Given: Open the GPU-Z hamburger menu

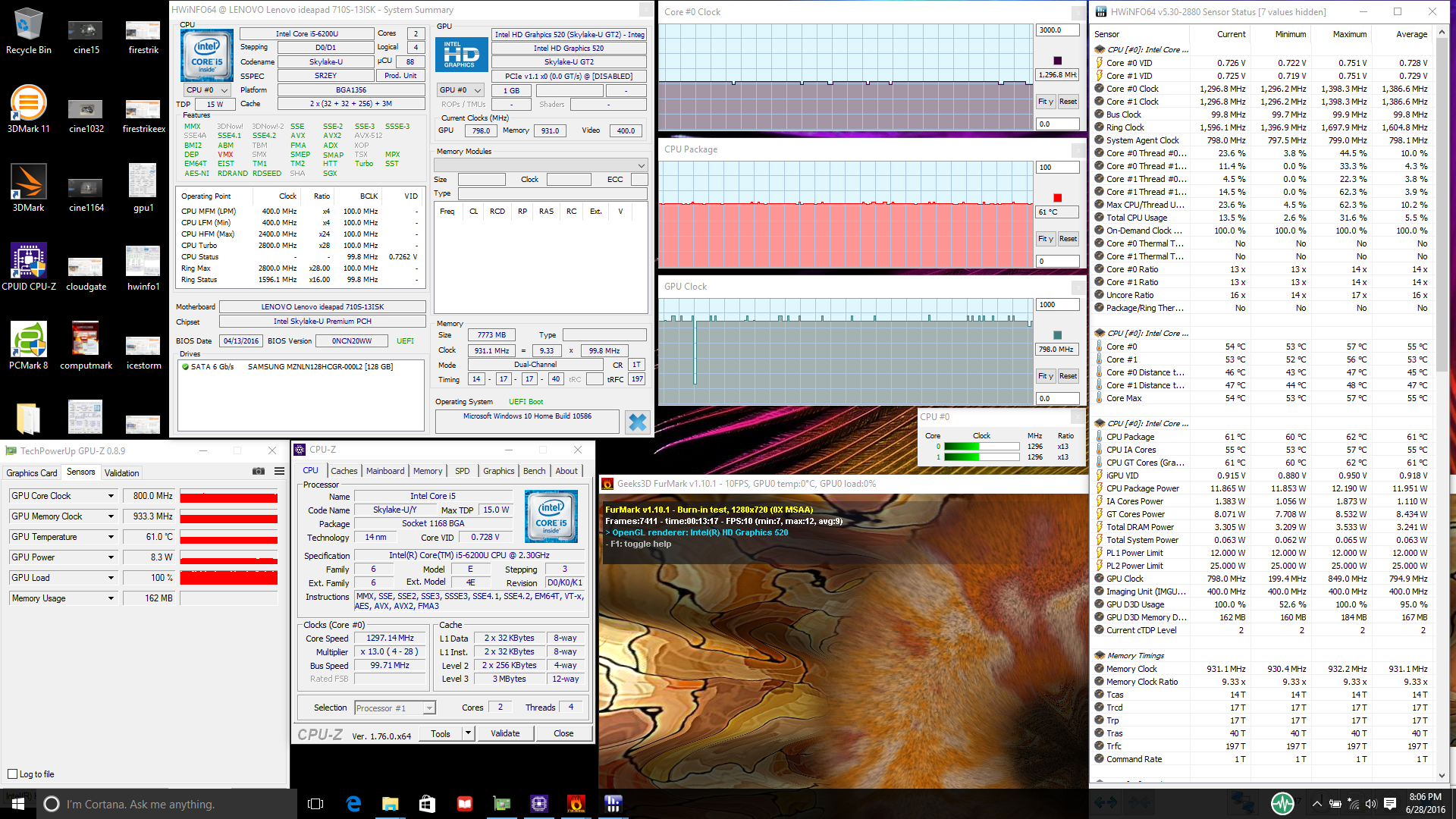Looking at the screenshot, I should [x=279, y=472].
